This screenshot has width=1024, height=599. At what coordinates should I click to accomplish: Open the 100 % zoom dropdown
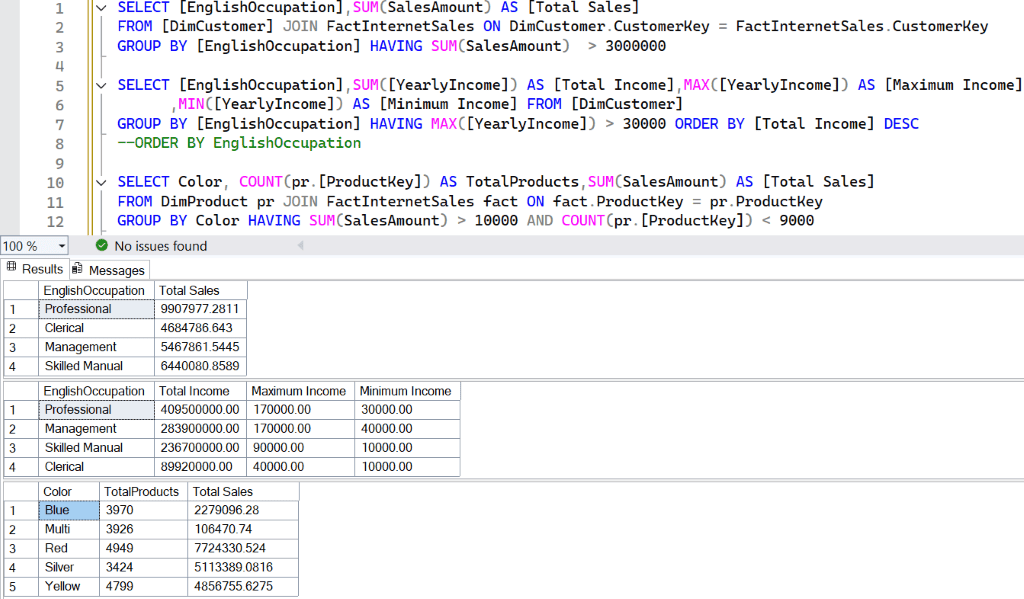coord(61,245)
